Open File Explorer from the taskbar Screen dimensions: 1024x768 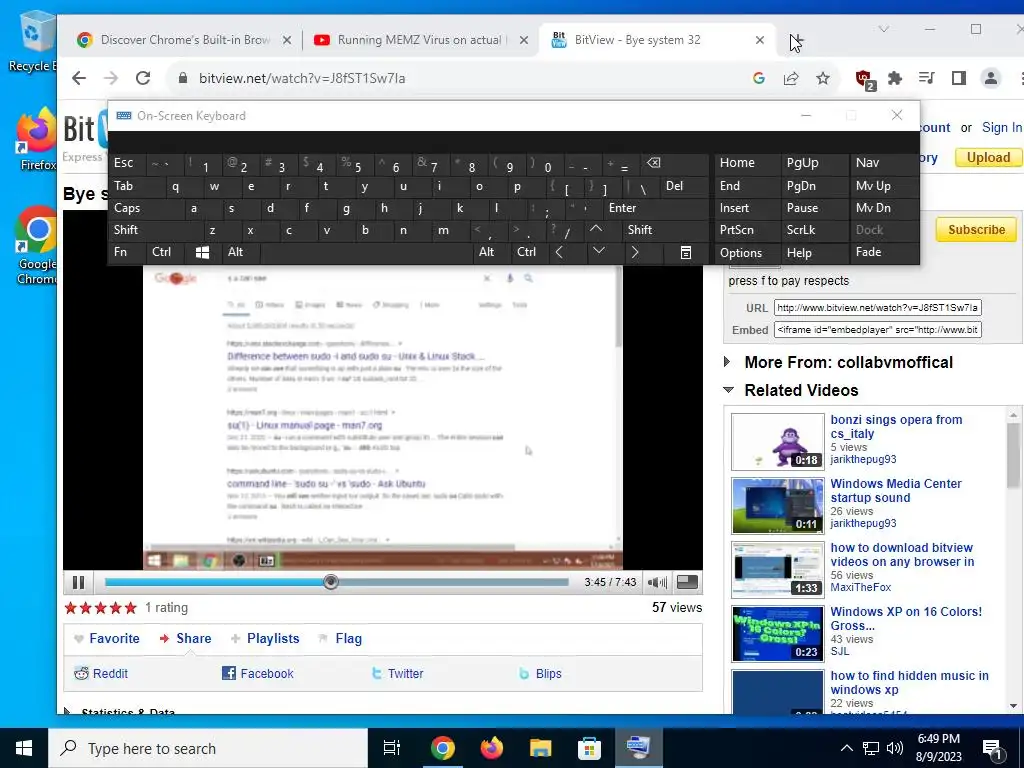[541, 748]
